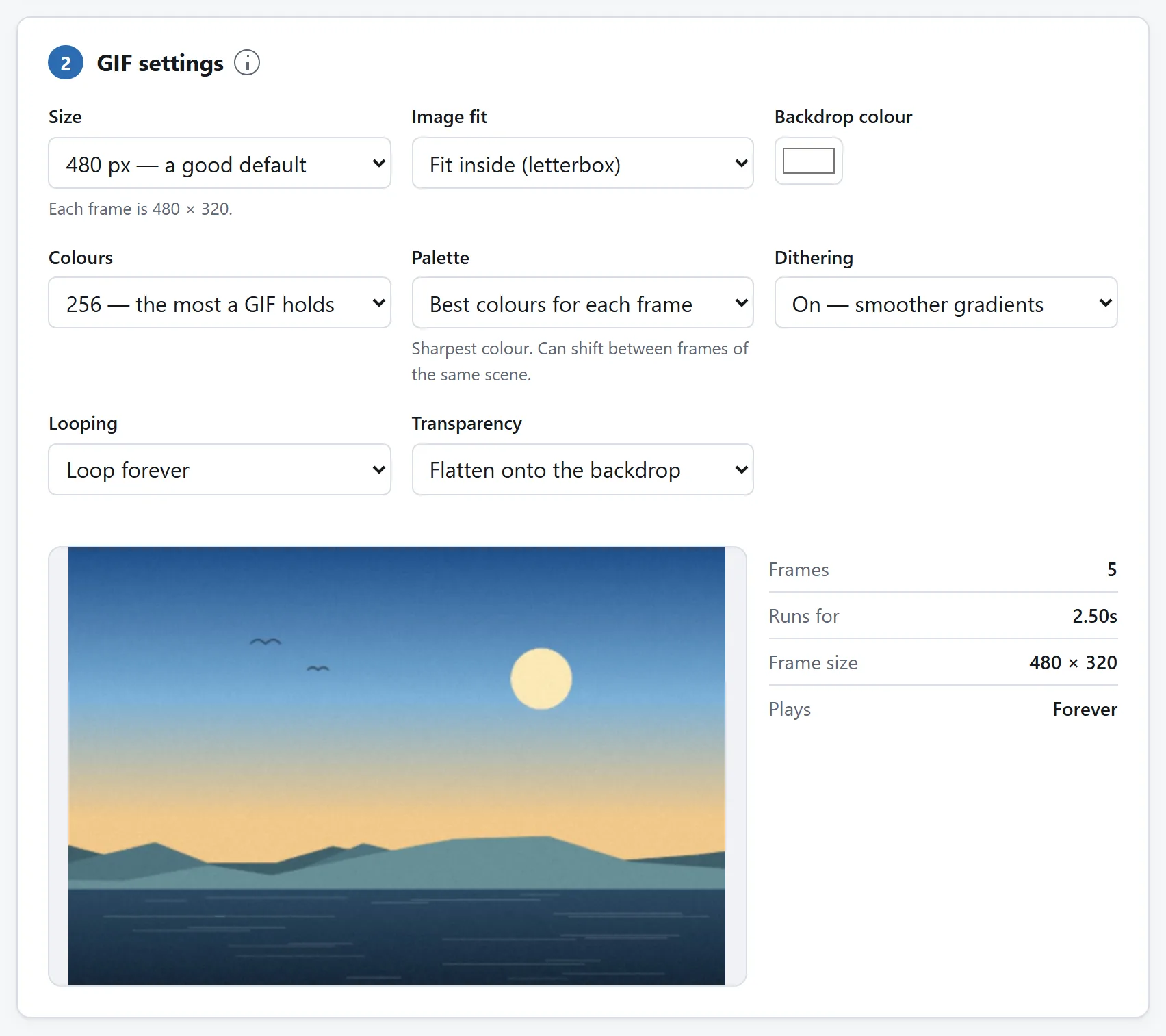Click the Frames value 5
The height and width of the screenshot is (1036, 1166).
(1112, 569)
